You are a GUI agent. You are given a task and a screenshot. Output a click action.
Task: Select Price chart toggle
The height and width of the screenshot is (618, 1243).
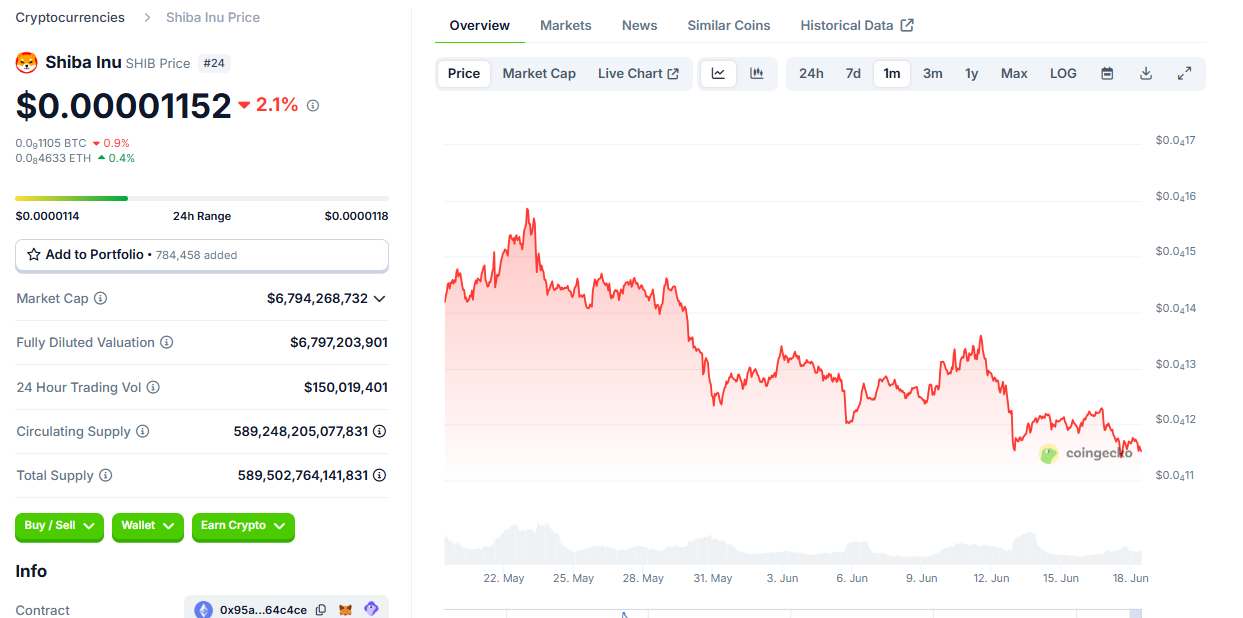(464, 73)
